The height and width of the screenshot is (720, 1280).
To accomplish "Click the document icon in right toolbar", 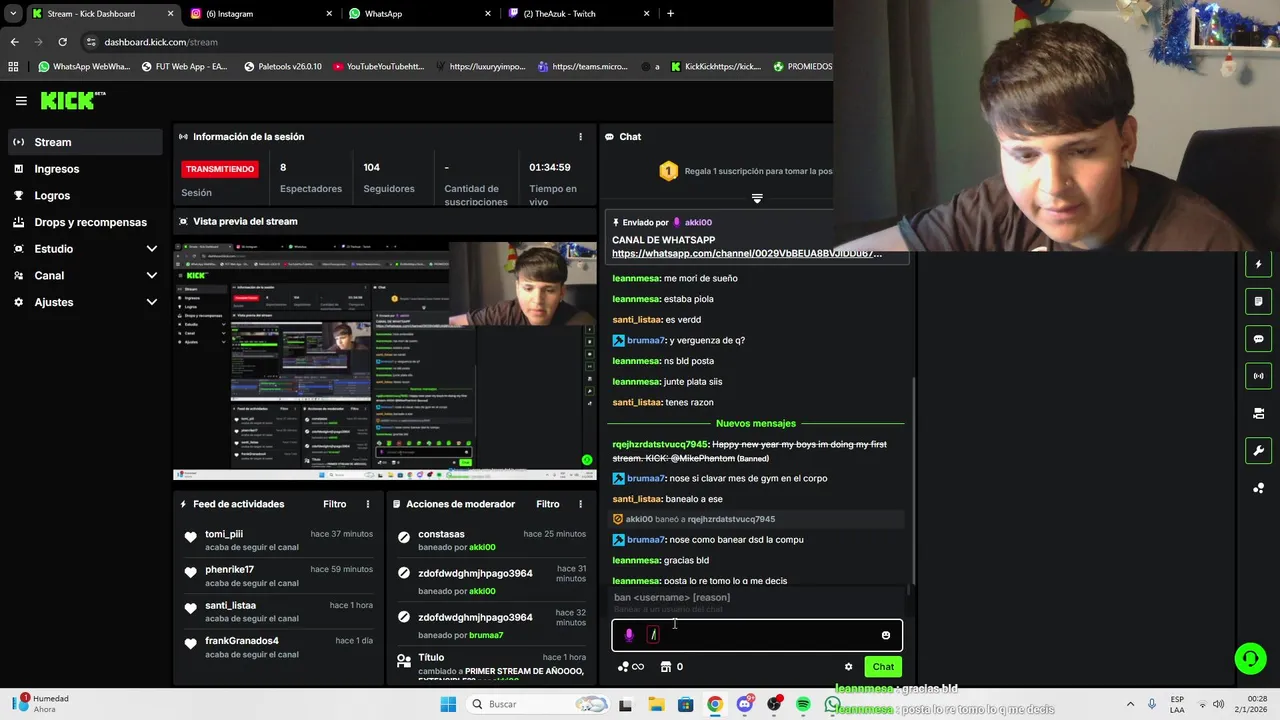I will (x=1258, y=301).
